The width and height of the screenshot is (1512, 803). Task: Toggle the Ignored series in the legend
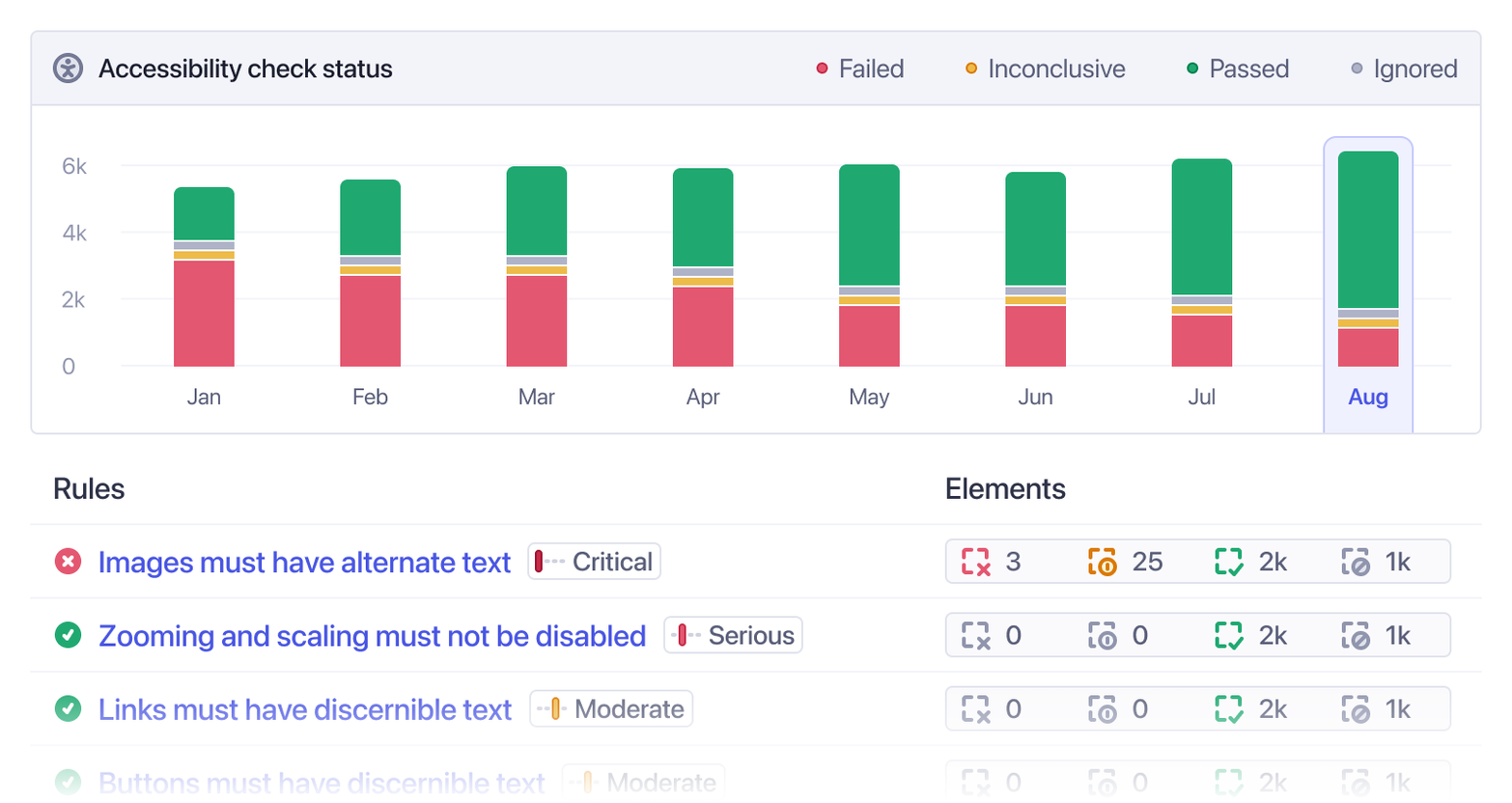(1404, 69)
